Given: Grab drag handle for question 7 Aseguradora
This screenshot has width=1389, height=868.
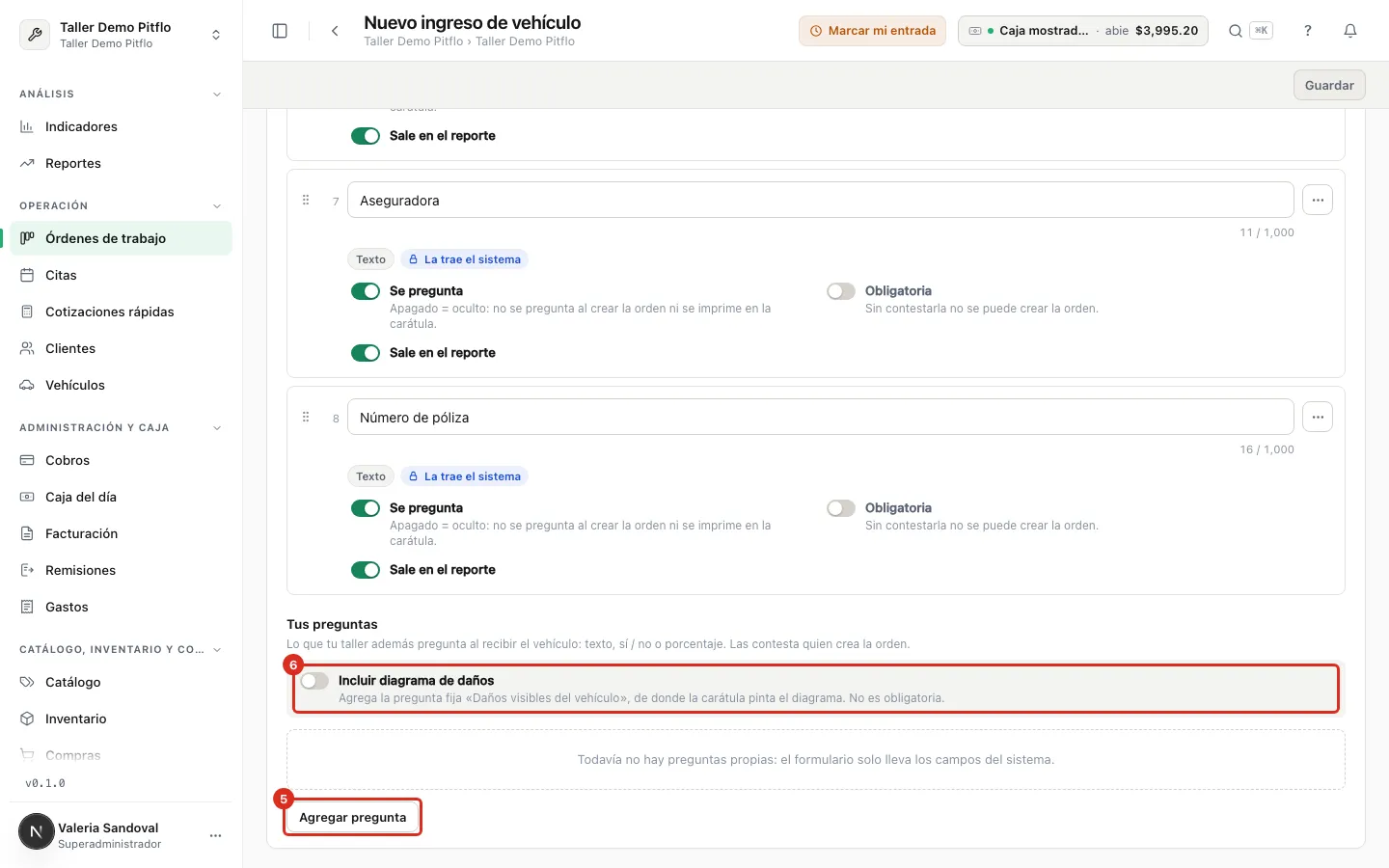Looking at the screenshot, I should click(x=306, y=200).
